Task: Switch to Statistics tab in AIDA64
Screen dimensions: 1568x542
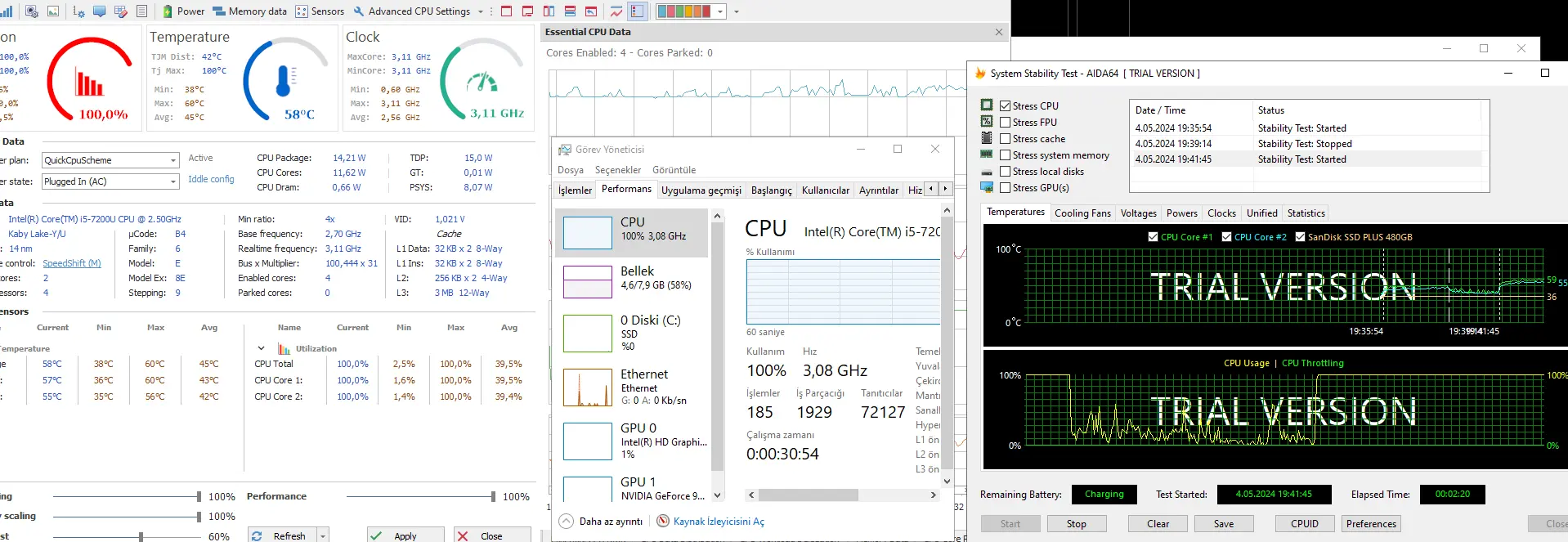Action: 1306,213
